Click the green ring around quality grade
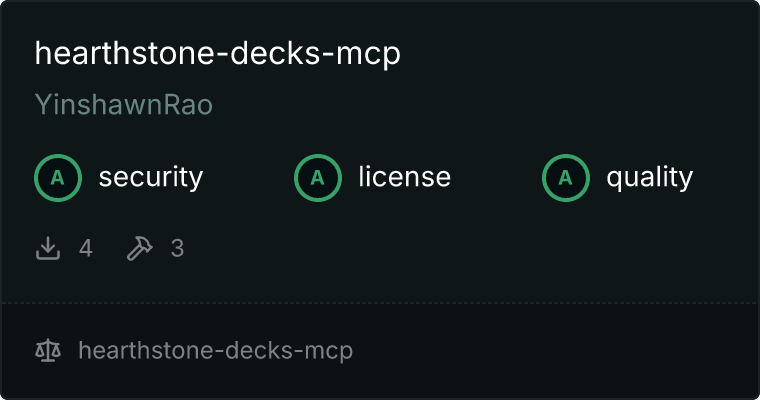 click(566, 156)
